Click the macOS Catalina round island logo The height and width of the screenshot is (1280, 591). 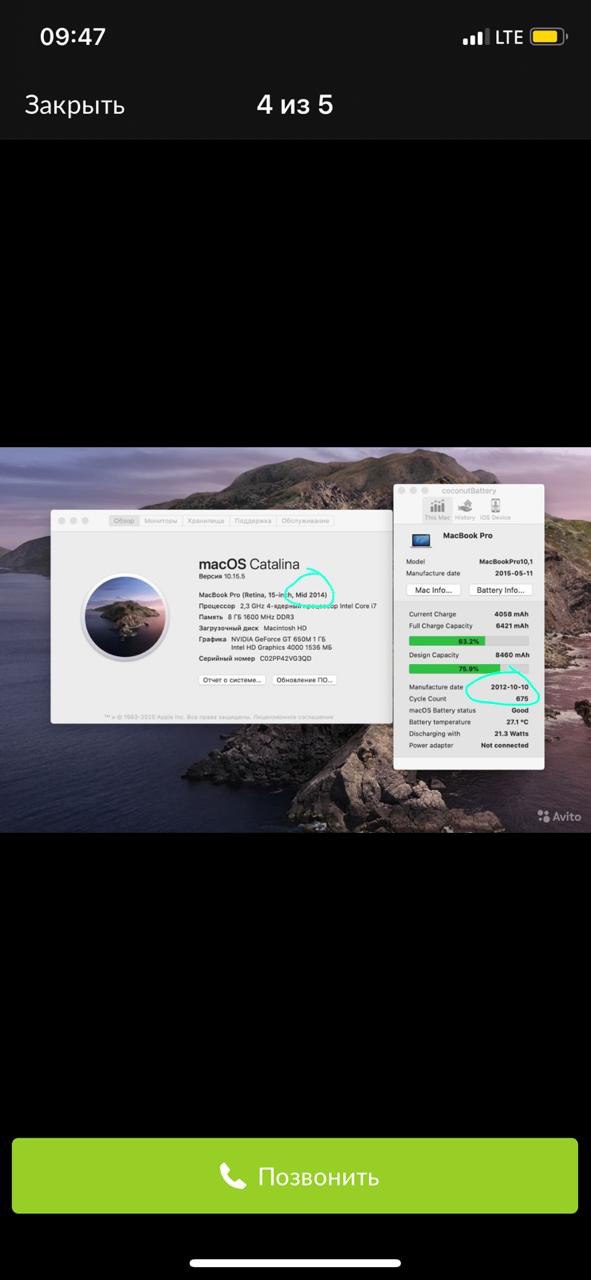[125, 617]
